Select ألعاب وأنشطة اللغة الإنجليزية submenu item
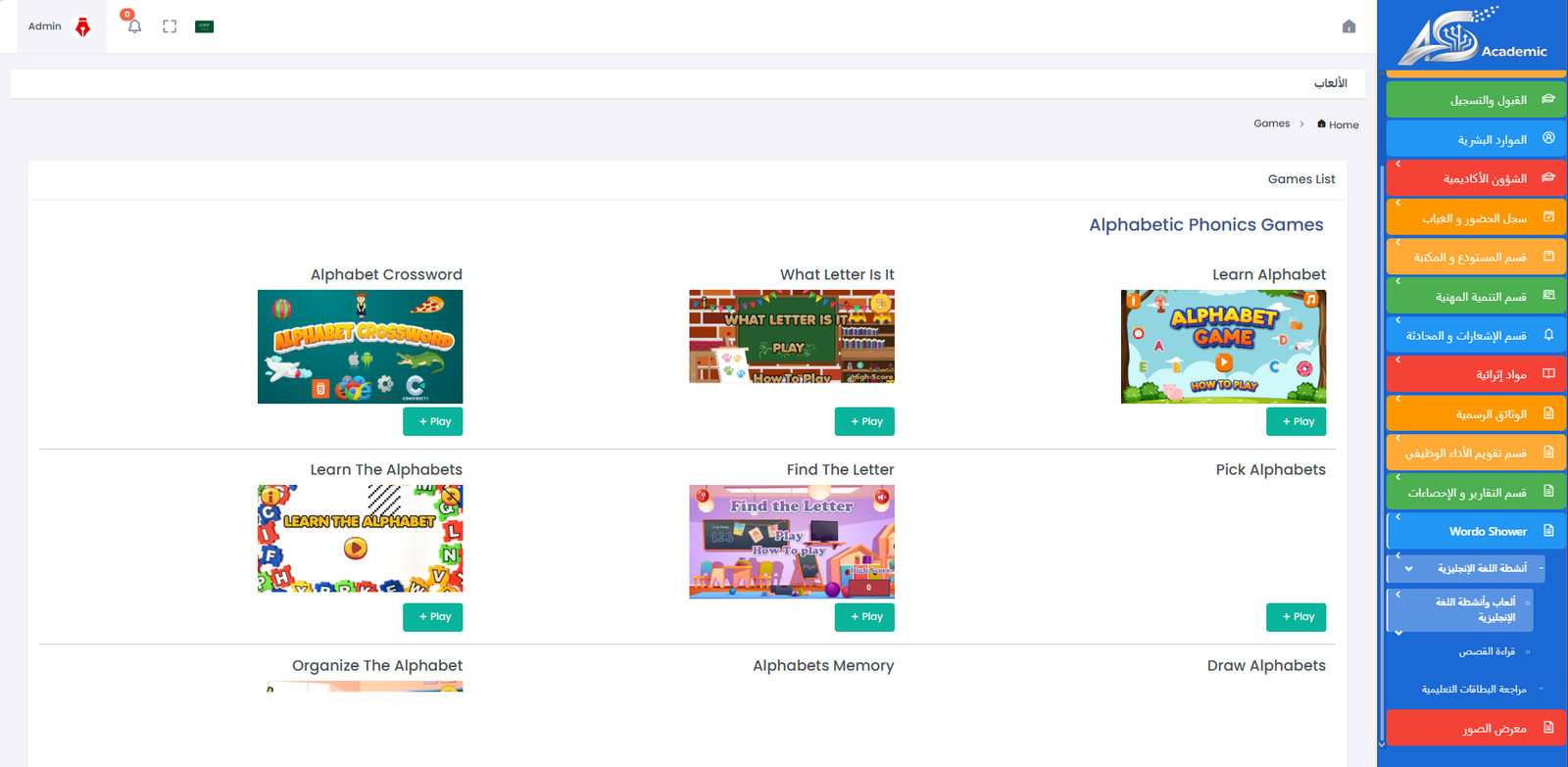Image resolution: width=1568 pixels, height=767 pixels. pyautogui.click(x=1460, y=609)
